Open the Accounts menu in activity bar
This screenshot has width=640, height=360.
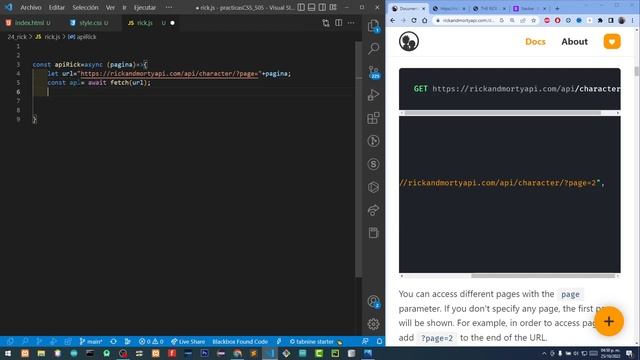pos(373,302)
